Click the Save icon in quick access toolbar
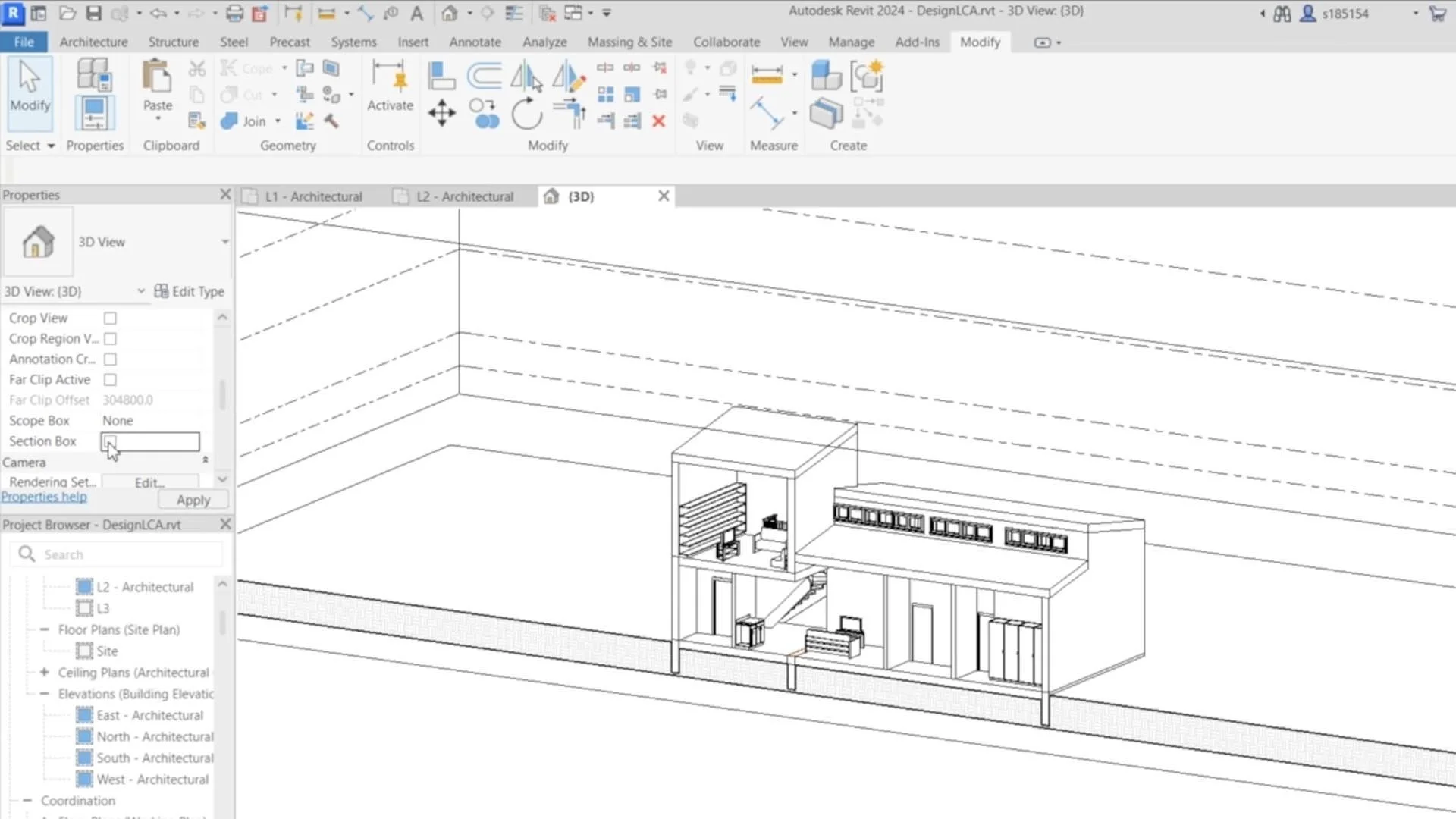Image resolution: width=1456 pixels, height=819 pixels. (x=93, y=13)
